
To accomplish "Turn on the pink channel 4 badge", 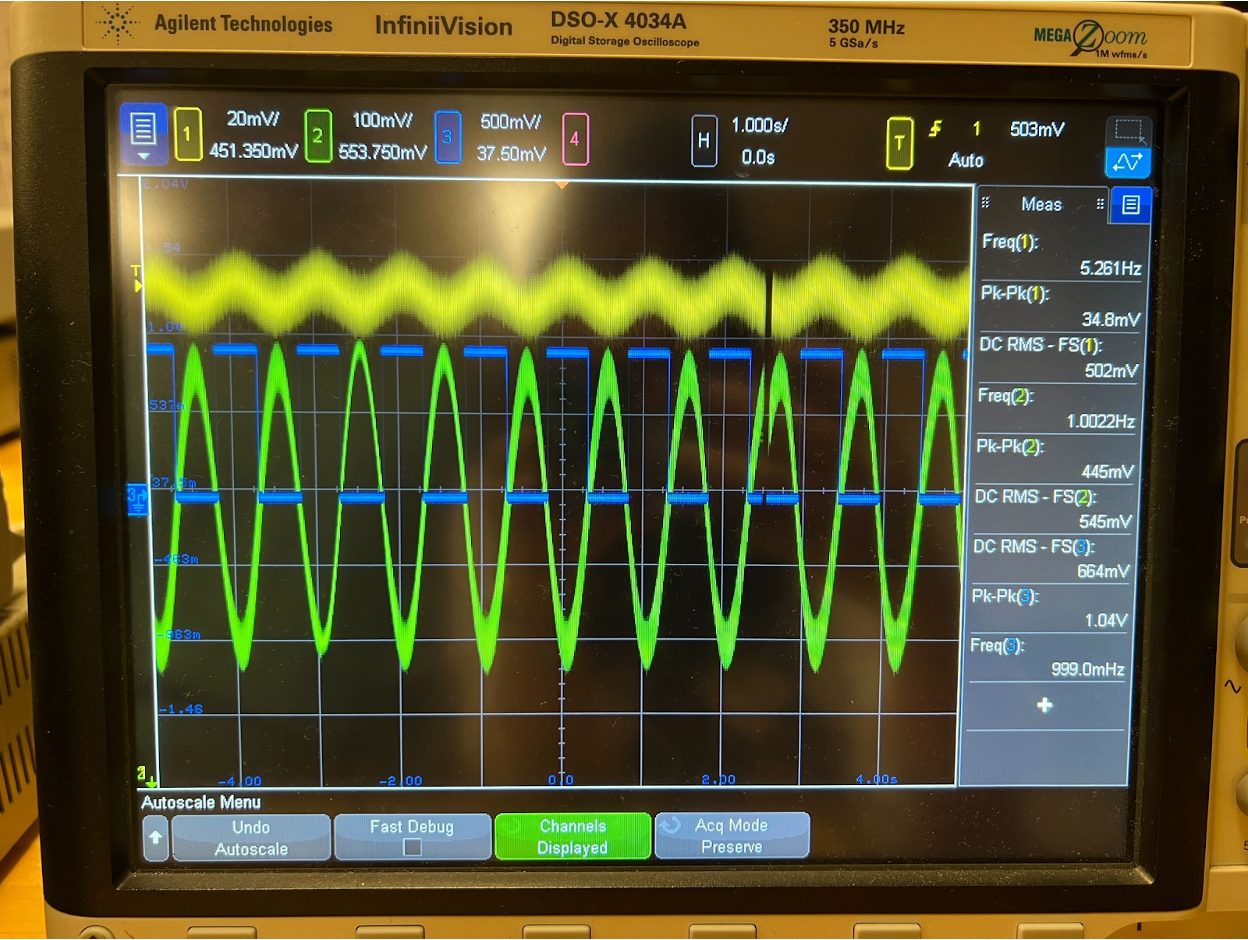I will (x=575, y=139).
